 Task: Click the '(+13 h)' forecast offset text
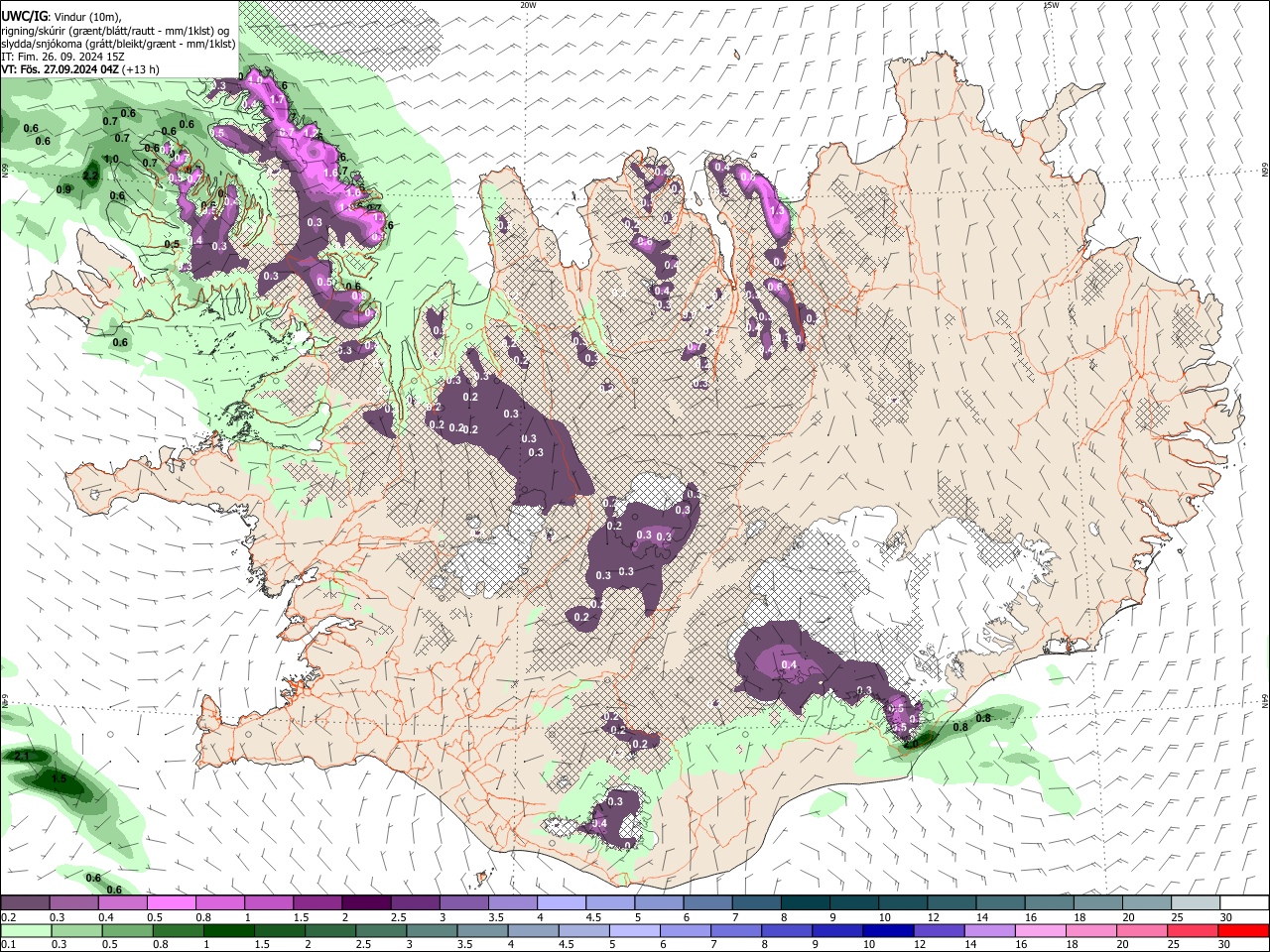tap(142, 70)
